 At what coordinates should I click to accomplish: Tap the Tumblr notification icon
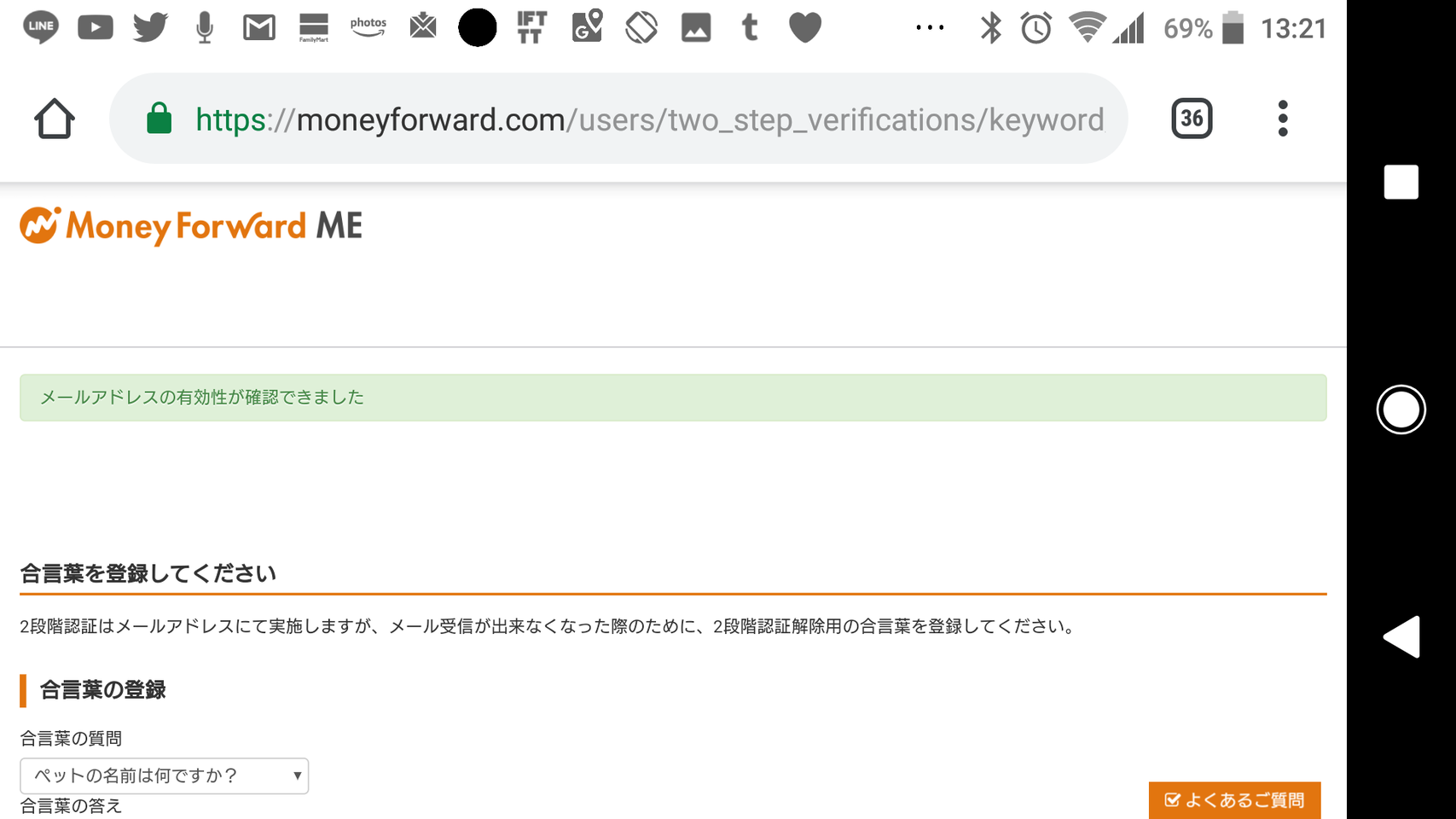coord(750,27)
